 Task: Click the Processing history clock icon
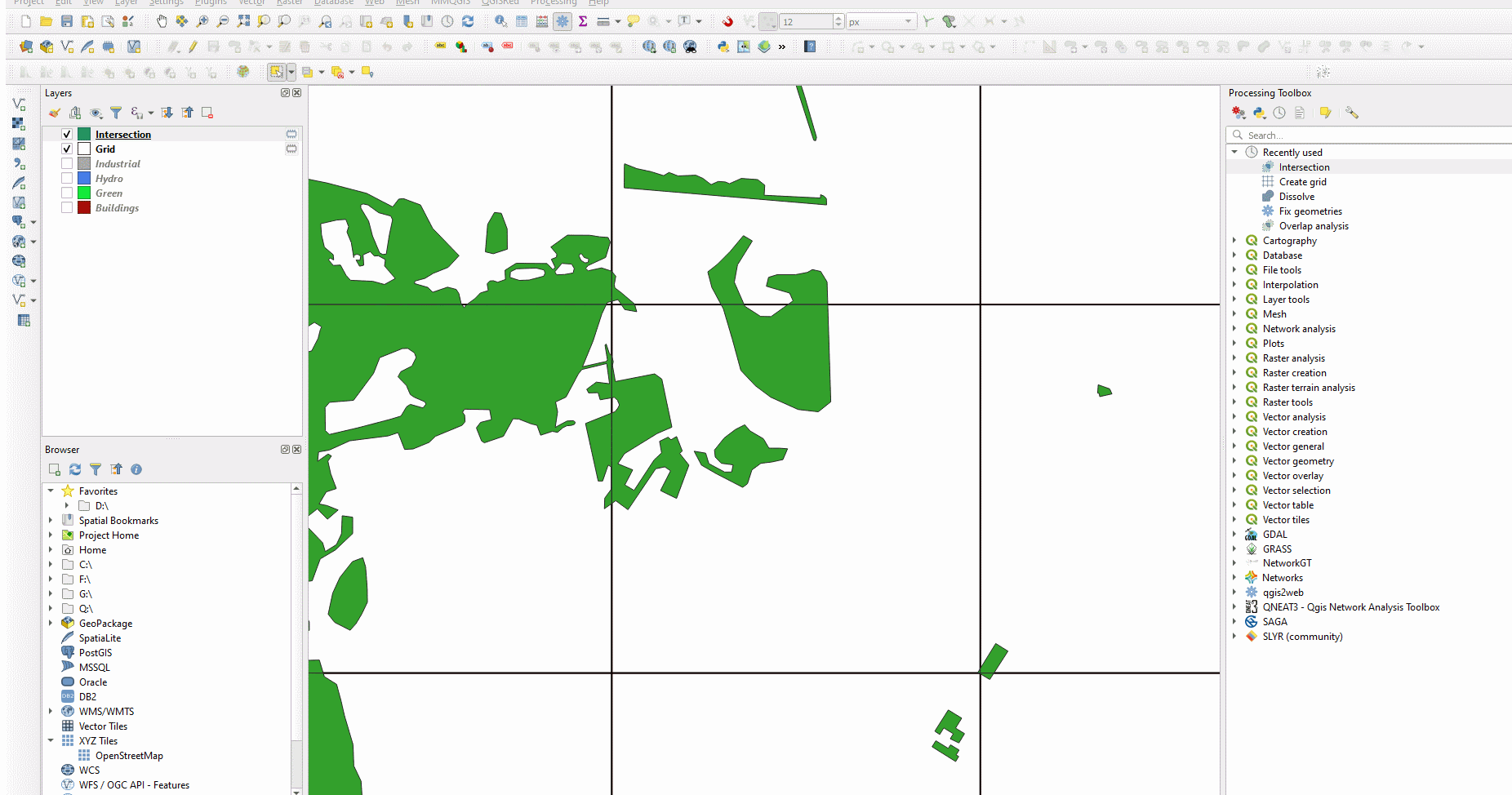(x=1279, y=113)
